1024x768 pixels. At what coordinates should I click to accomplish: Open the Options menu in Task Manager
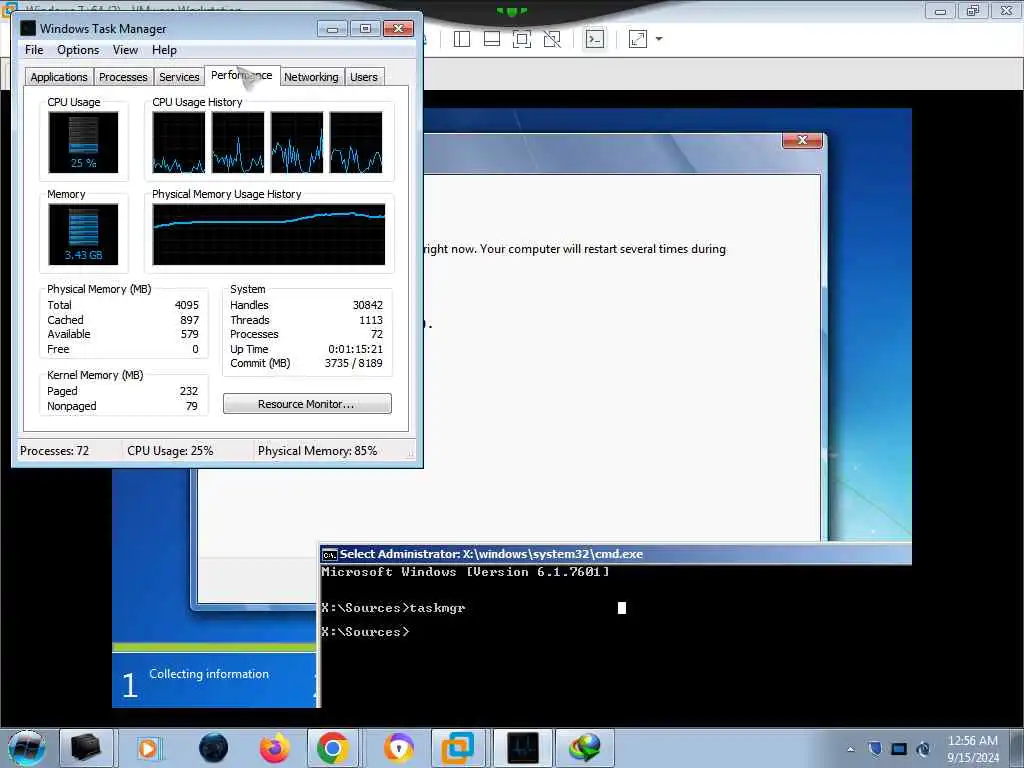pyautogui.click(x=78, y=50)
